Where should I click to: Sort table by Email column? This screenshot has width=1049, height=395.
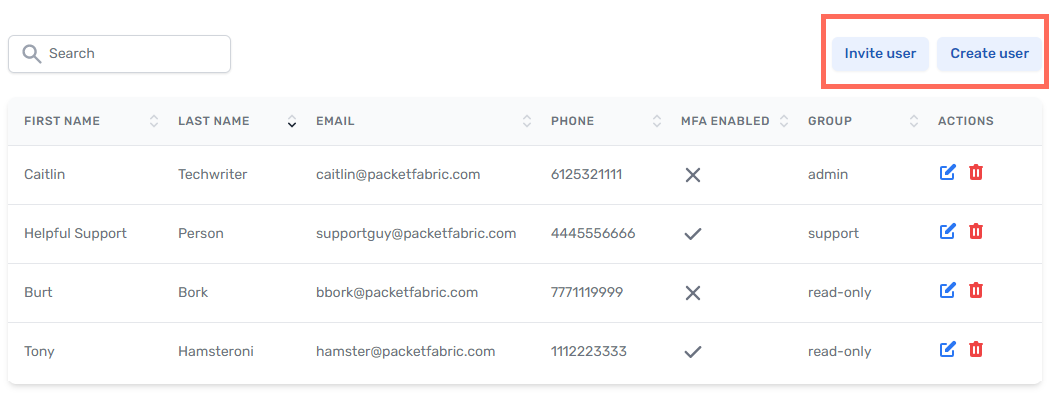click(x=527, y=121)
